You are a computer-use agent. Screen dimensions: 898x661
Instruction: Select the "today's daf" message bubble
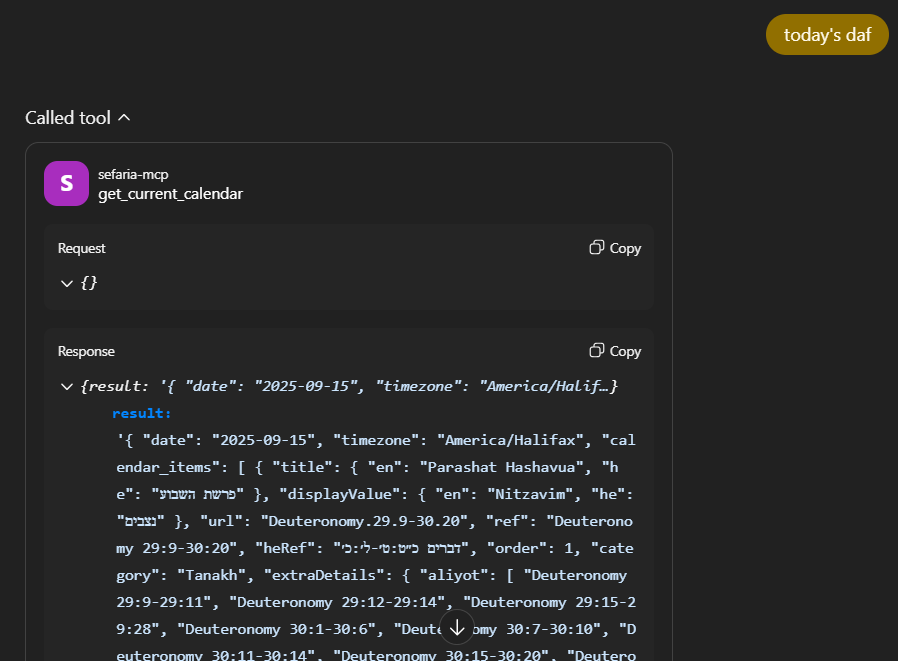[827, 35]
